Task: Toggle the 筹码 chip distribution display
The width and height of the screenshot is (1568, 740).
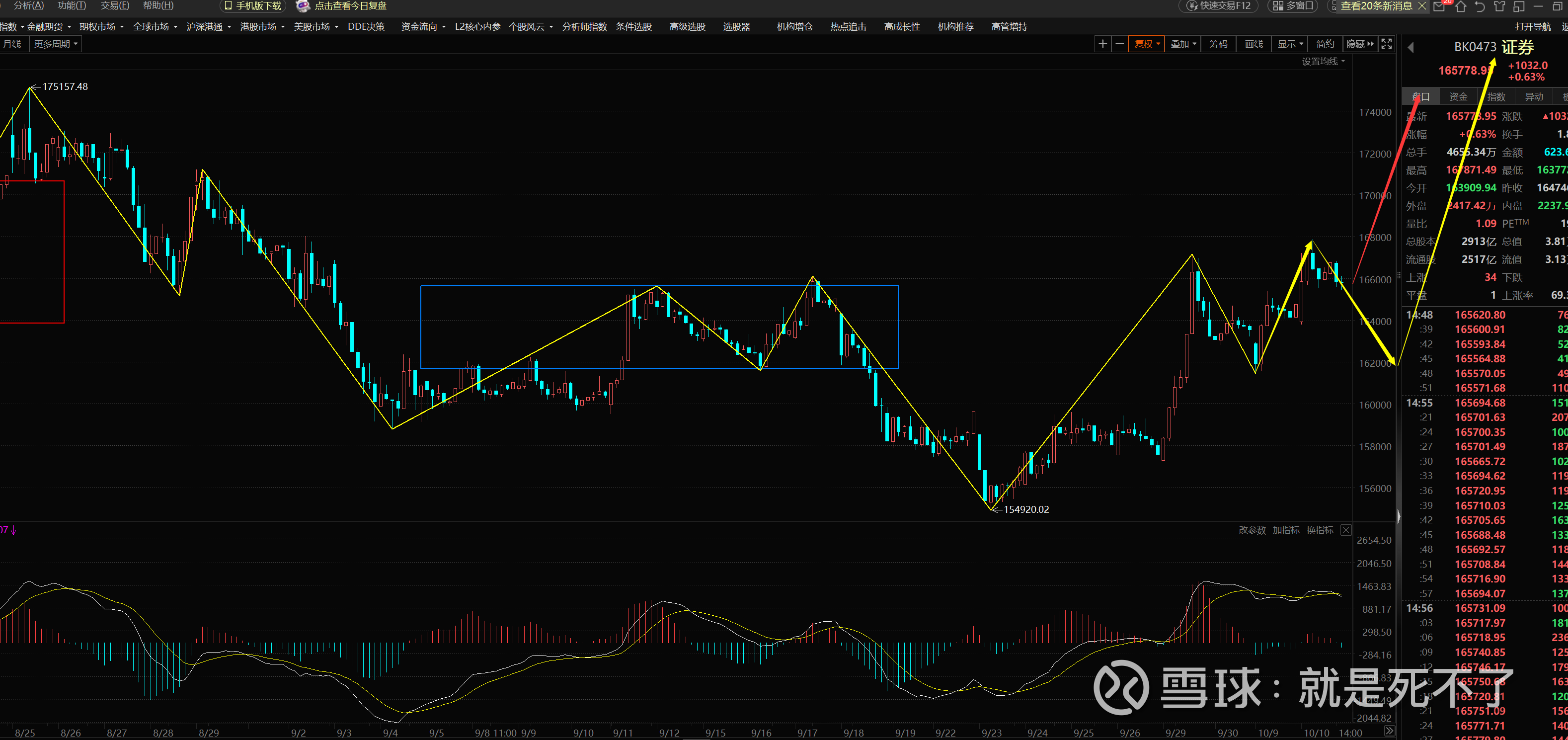Action: 1218,44
